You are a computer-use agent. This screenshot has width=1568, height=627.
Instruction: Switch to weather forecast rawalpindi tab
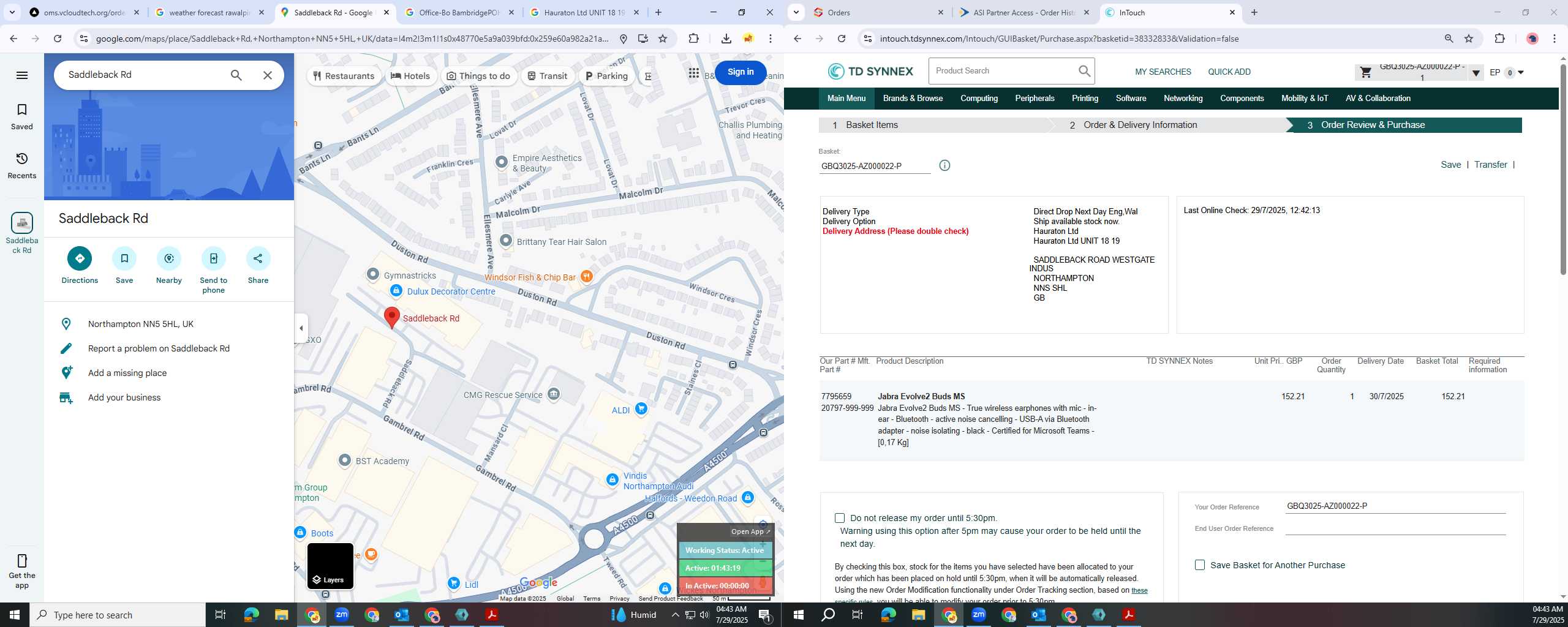click(x=209, y=12)
